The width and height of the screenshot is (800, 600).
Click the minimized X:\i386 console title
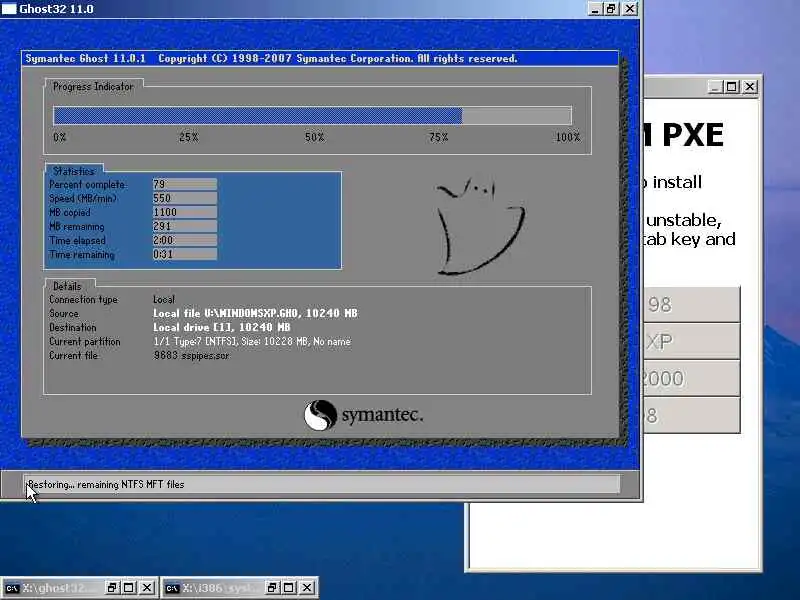[x=221, y=588]
